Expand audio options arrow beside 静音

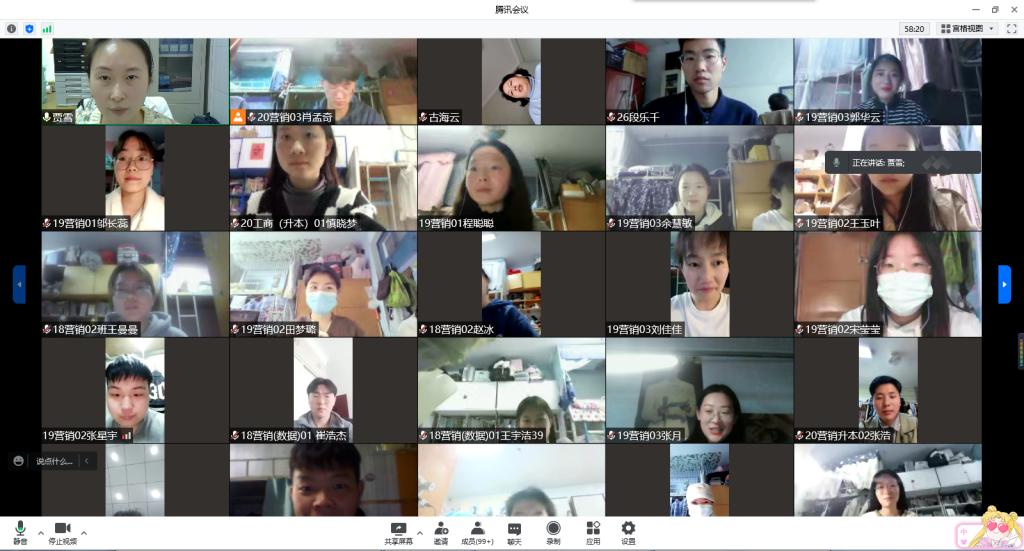click(41, 532)
